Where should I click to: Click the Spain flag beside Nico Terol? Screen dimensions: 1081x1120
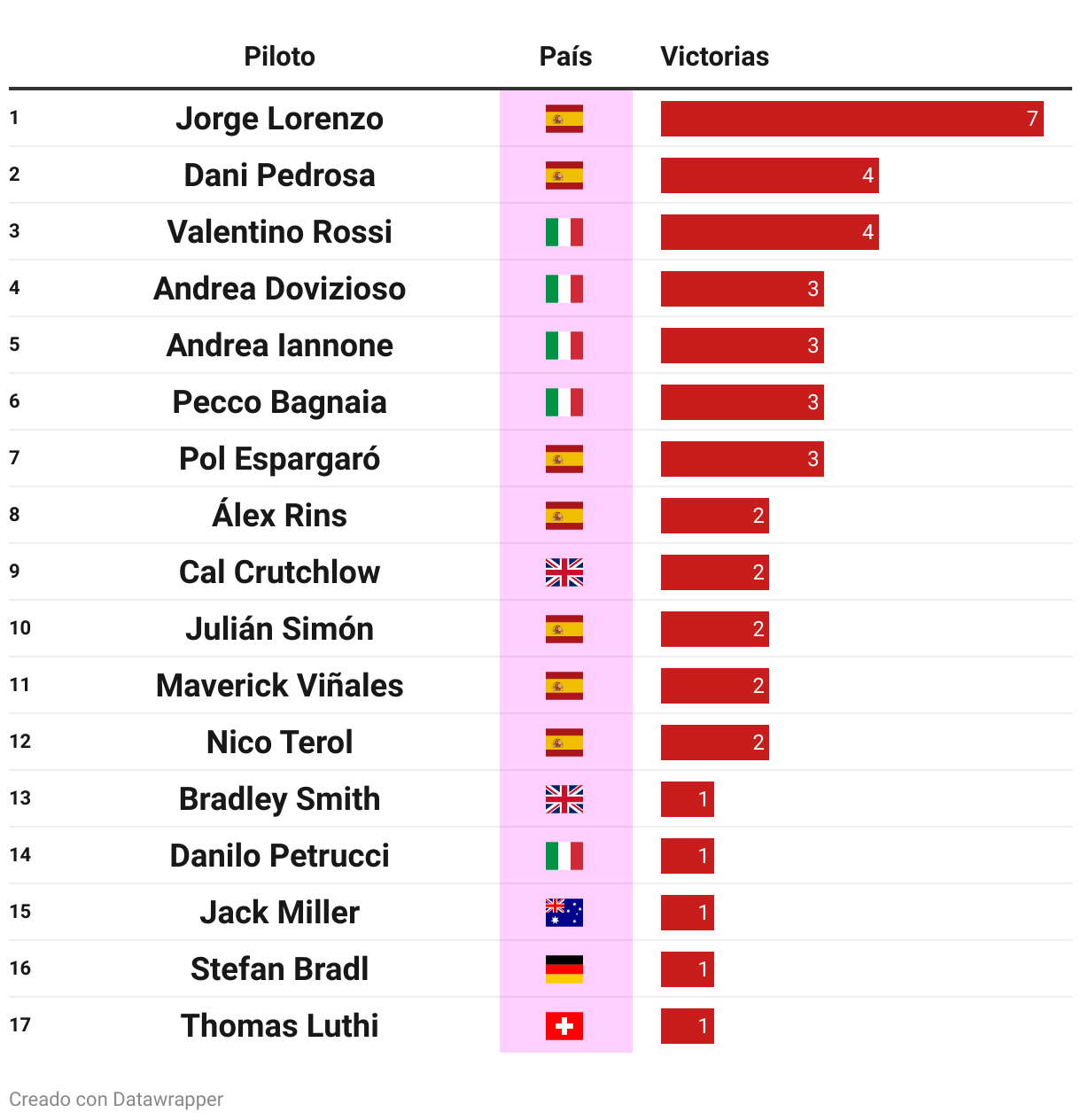coord(564,743)
